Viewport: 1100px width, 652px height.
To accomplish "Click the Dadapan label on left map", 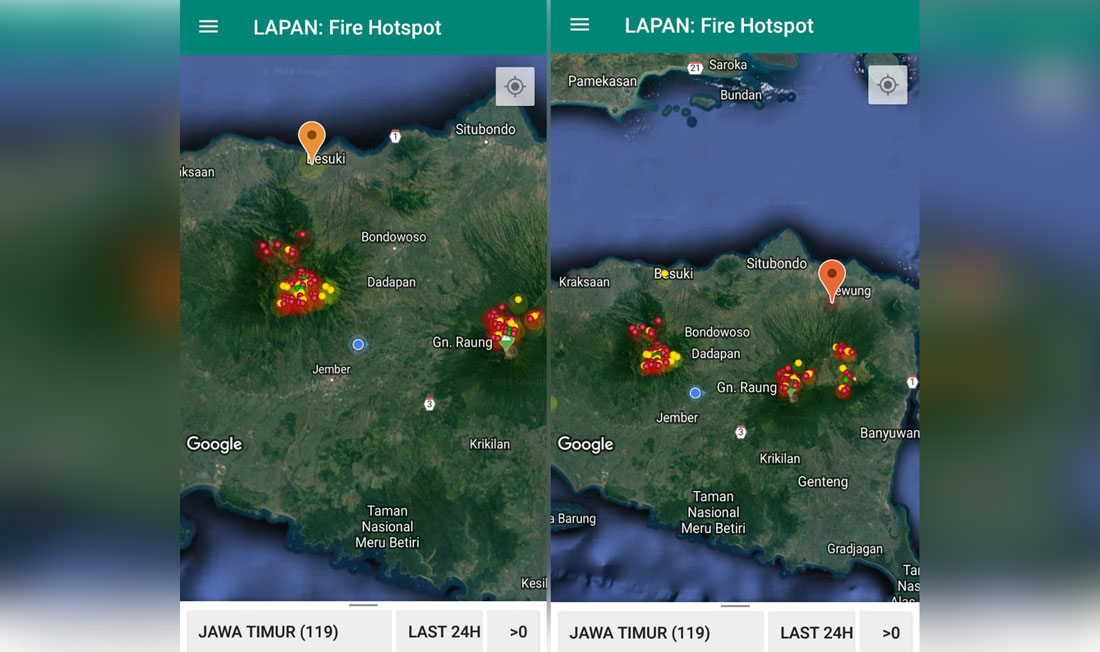I will pyautogui.click(x=391, y=282).
